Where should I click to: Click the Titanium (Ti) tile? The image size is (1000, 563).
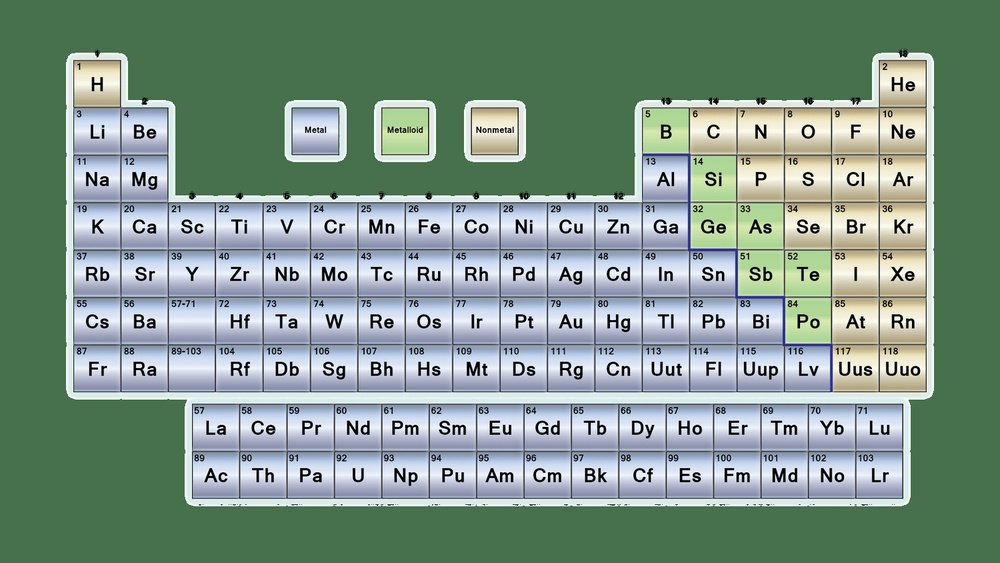tap(239, 226)
